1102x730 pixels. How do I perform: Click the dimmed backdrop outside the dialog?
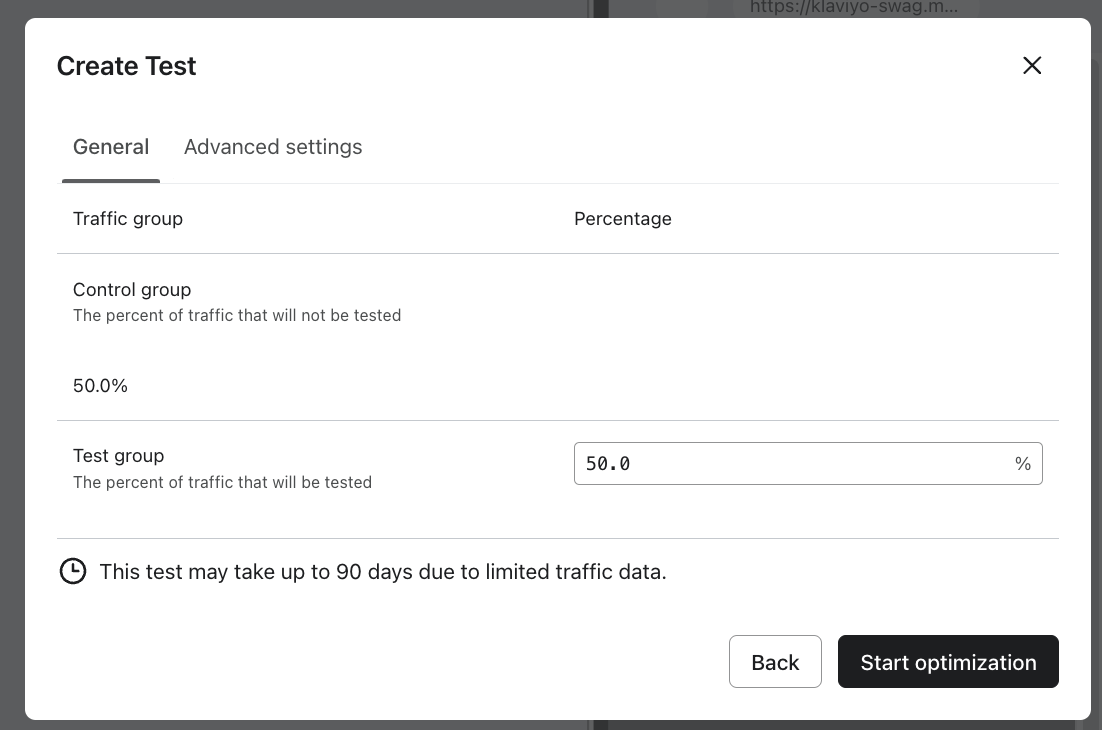tap(10, 400)
